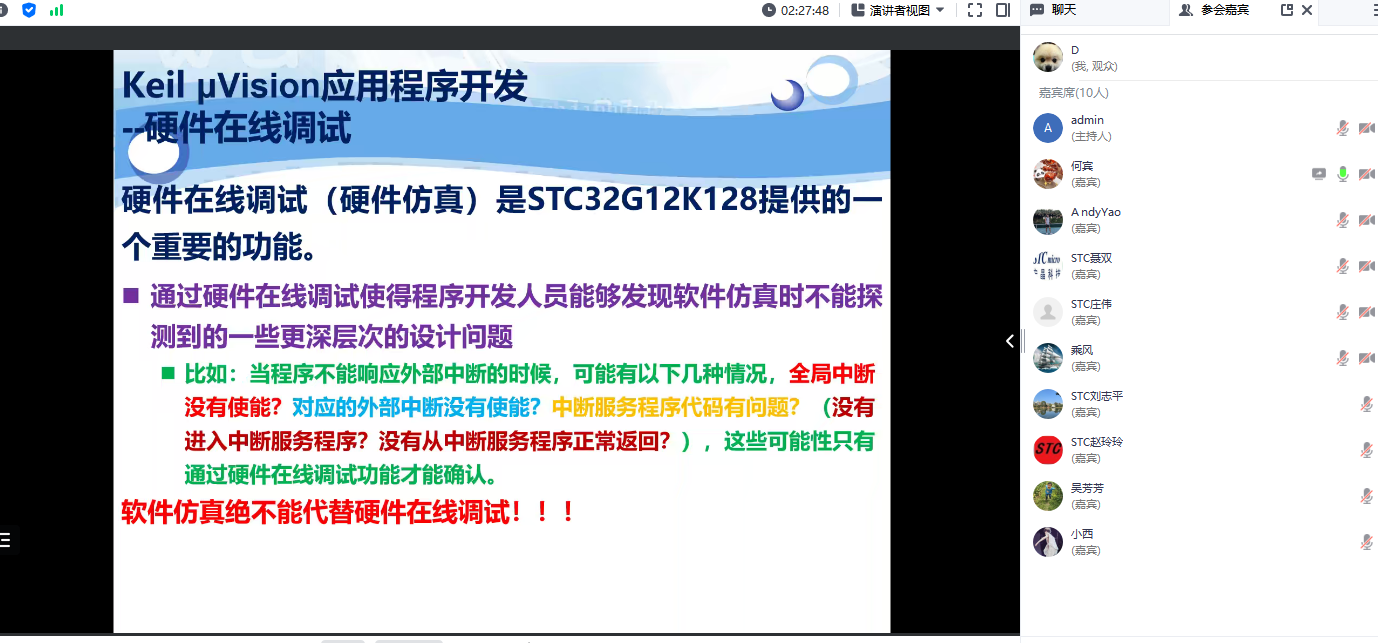1378x643 pixels.
Task: Click the meeting timer showing 02:27:48
Action: (x=795, y=10)
